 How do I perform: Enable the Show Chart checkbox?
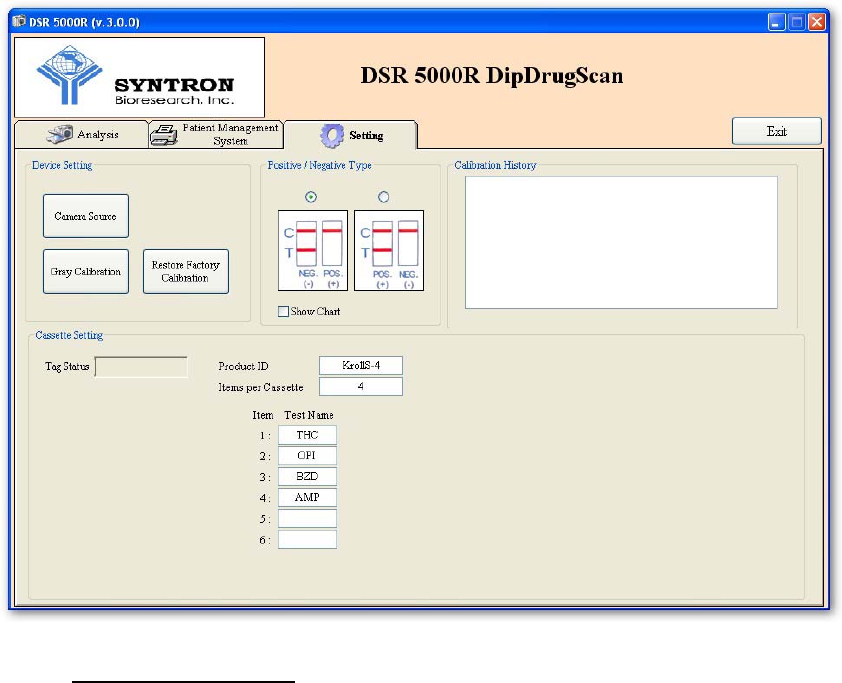coord(284,311)
